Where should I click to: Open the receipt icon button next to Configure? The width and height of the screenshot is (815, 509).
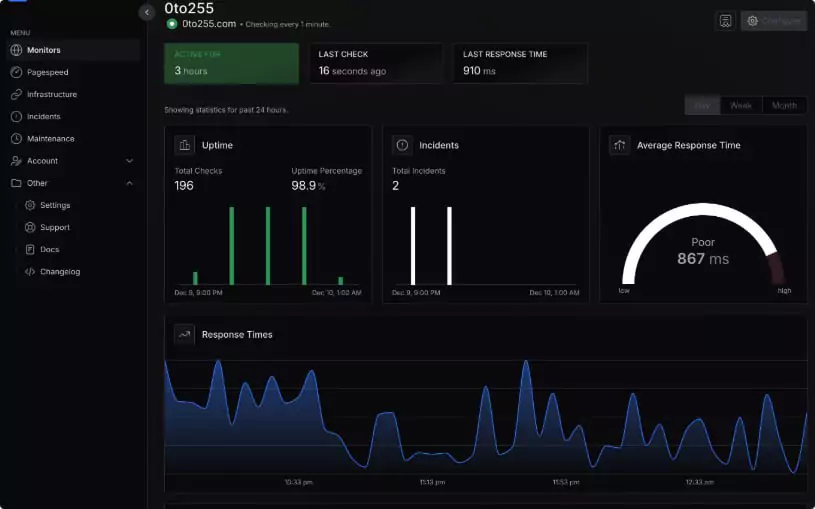(725, 21)
